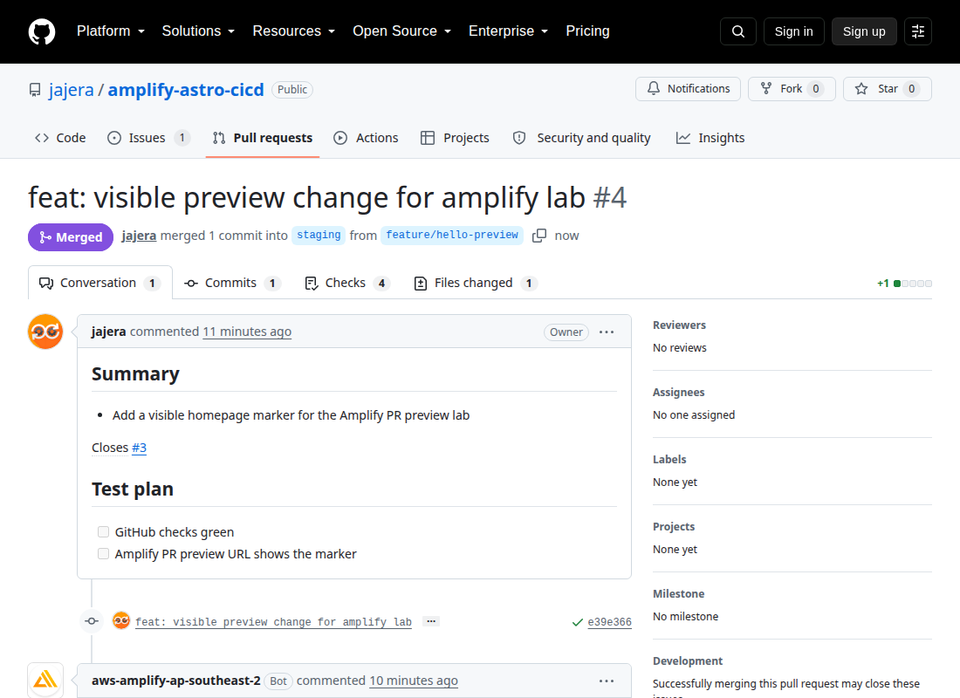Image resolution: width=960 pixels, height=698 pixels.
Task: Click the '11 minutes ago' timestamp
Action: pyautogui.click(x=247, y=331)
